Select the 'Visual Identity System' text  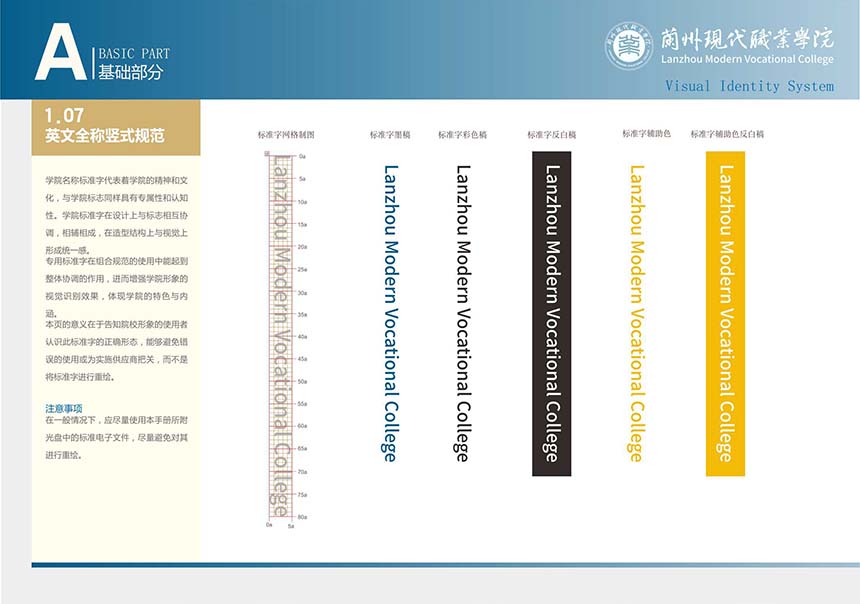[749, 86]
